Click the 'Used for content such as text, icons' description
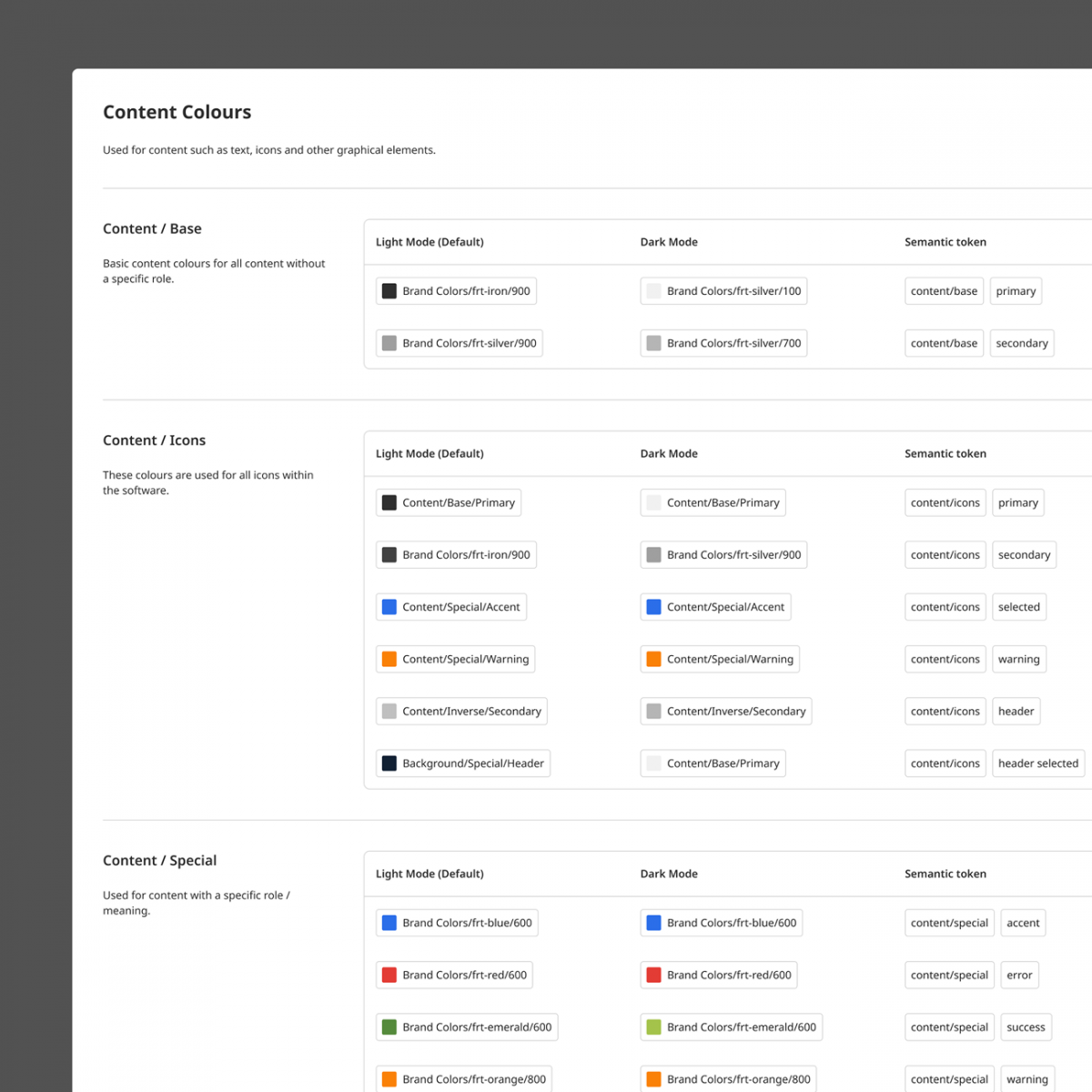 click(269, 150)
